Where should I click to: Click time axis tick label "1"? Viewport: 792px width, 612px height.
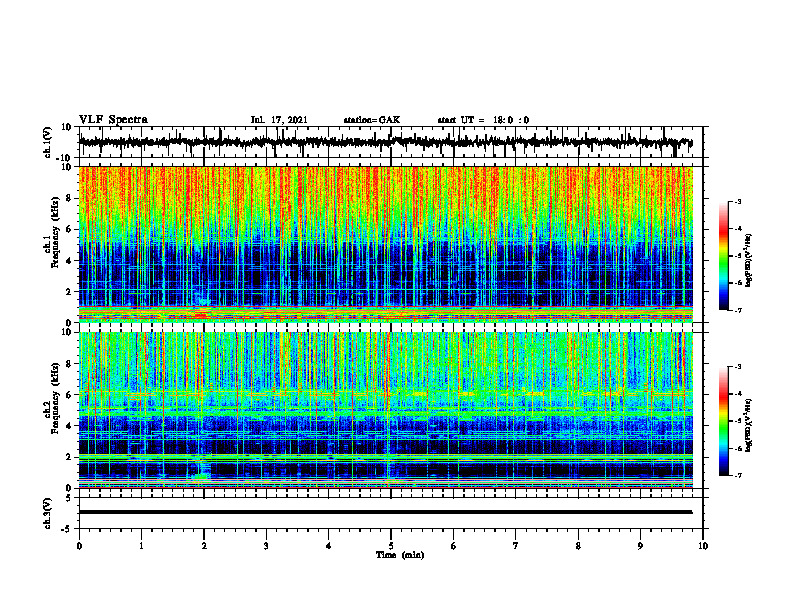point(141,546)
